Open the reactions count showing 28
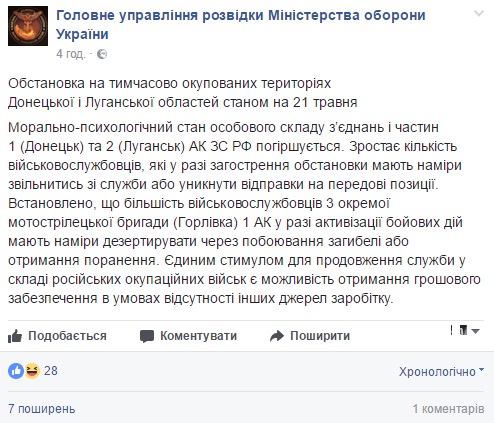Screen dimensions: 494x423 point(51,371)
